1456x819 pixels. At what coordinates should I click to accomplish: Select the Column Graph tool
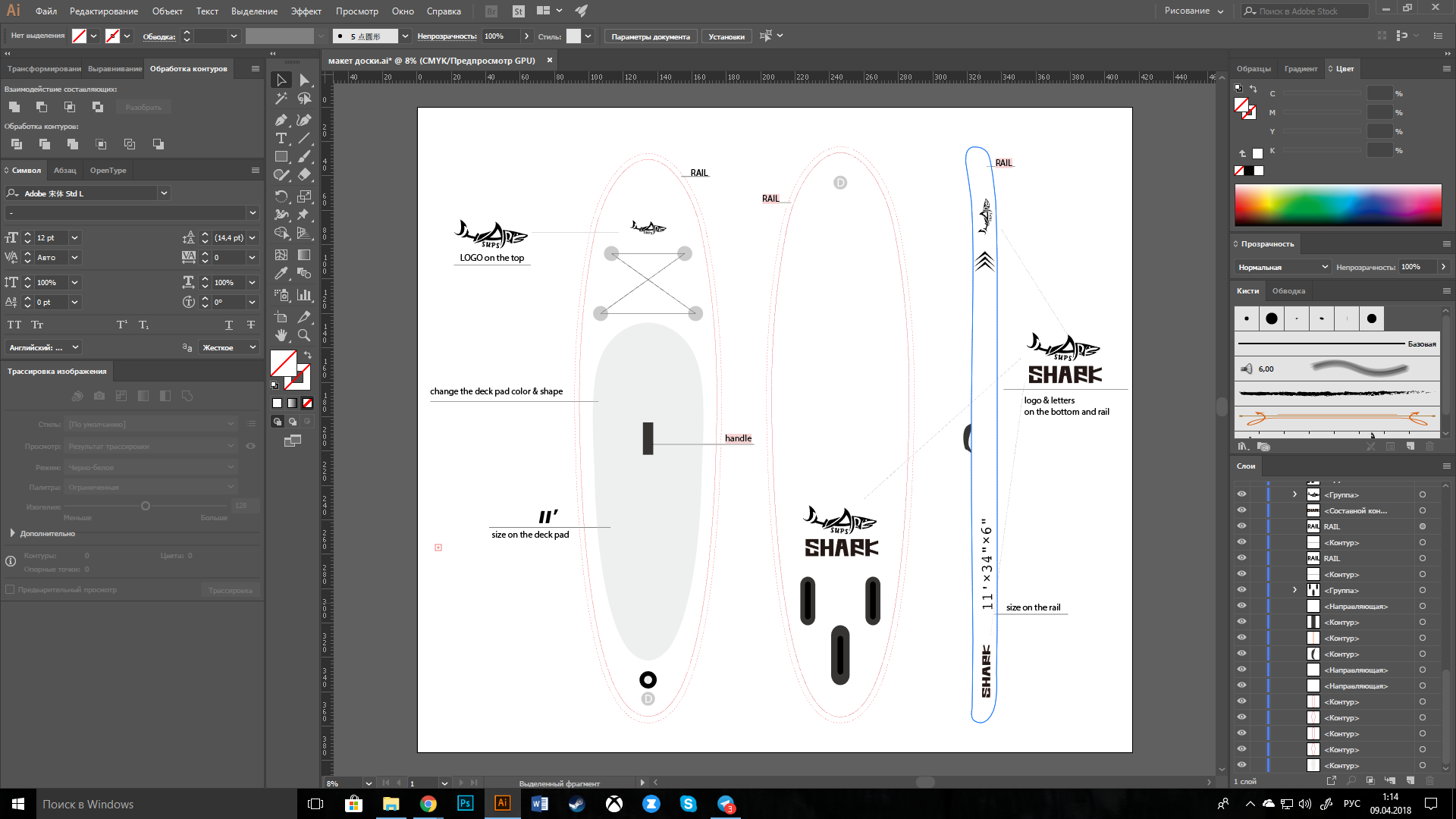[304, 295]
